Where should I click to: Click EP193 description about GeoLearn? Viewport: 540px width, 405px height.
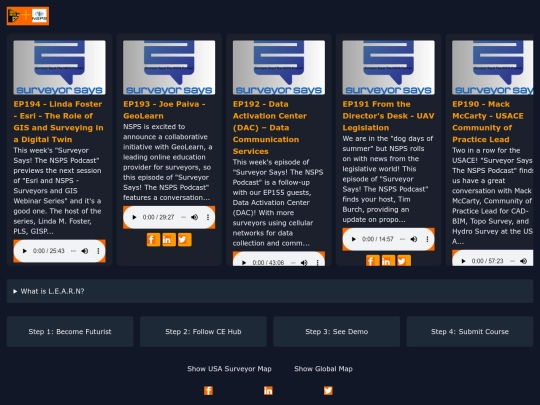pyautogui.click(x=167, y=162)
